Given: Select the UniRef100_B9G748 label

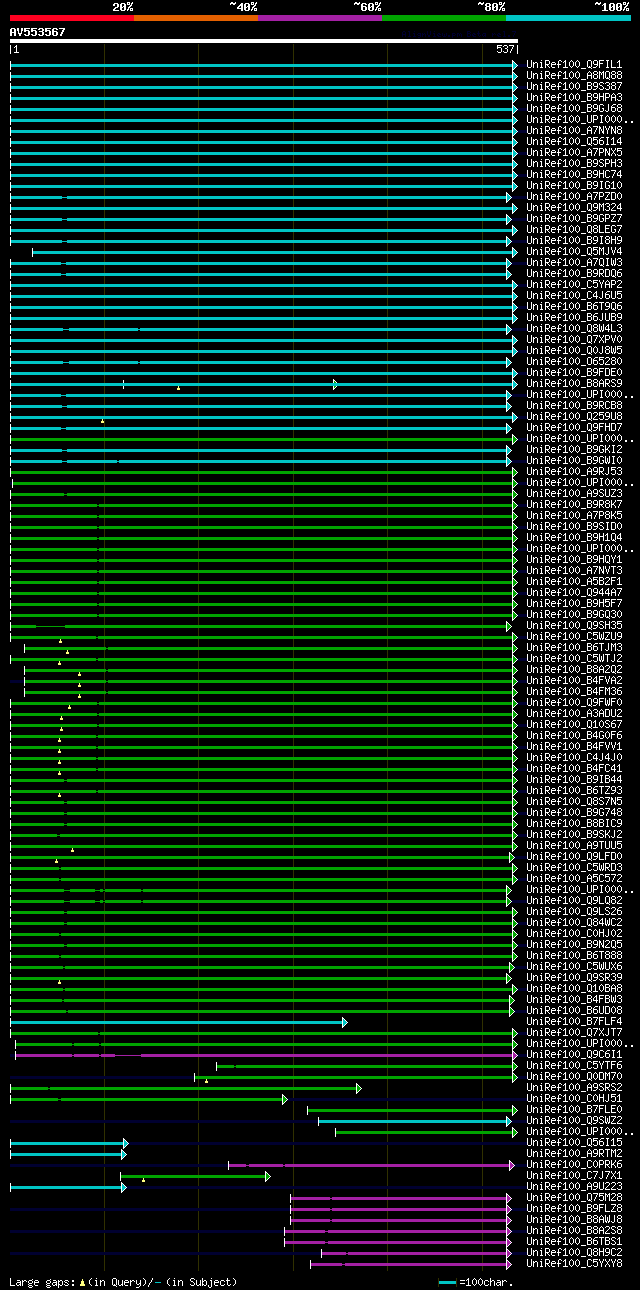Looking at the screenshot, I should pyautogui.click(x=574, y=812).
